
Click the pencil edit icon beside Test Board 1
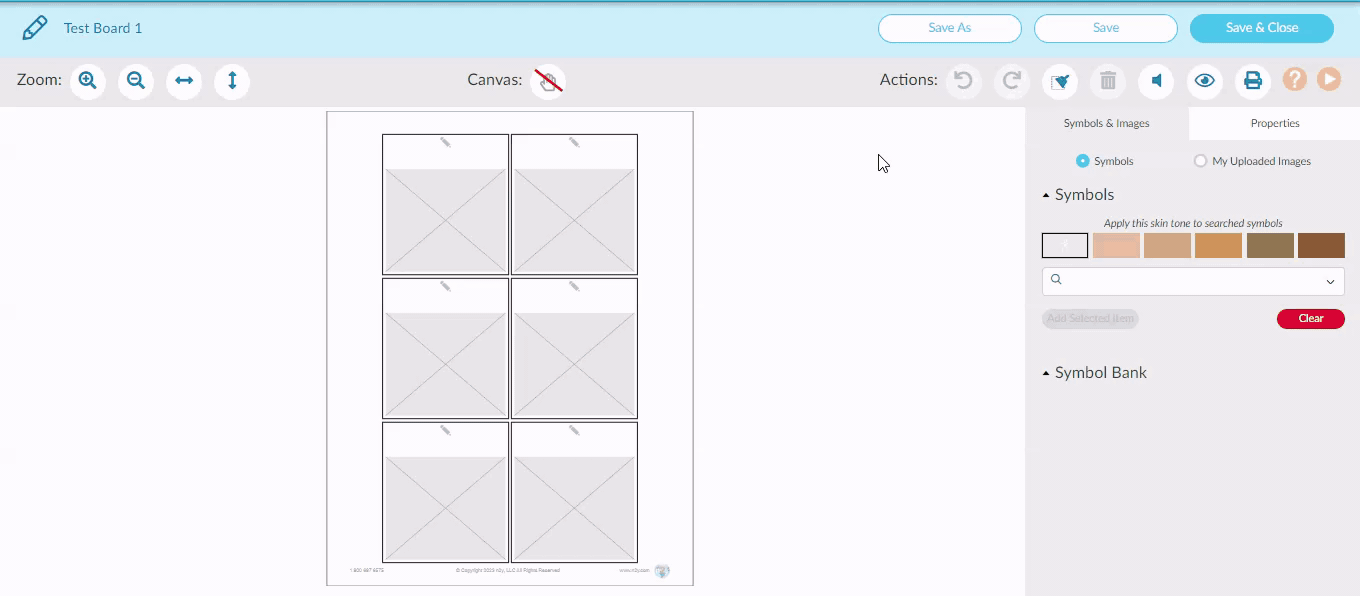coord(35,28)
